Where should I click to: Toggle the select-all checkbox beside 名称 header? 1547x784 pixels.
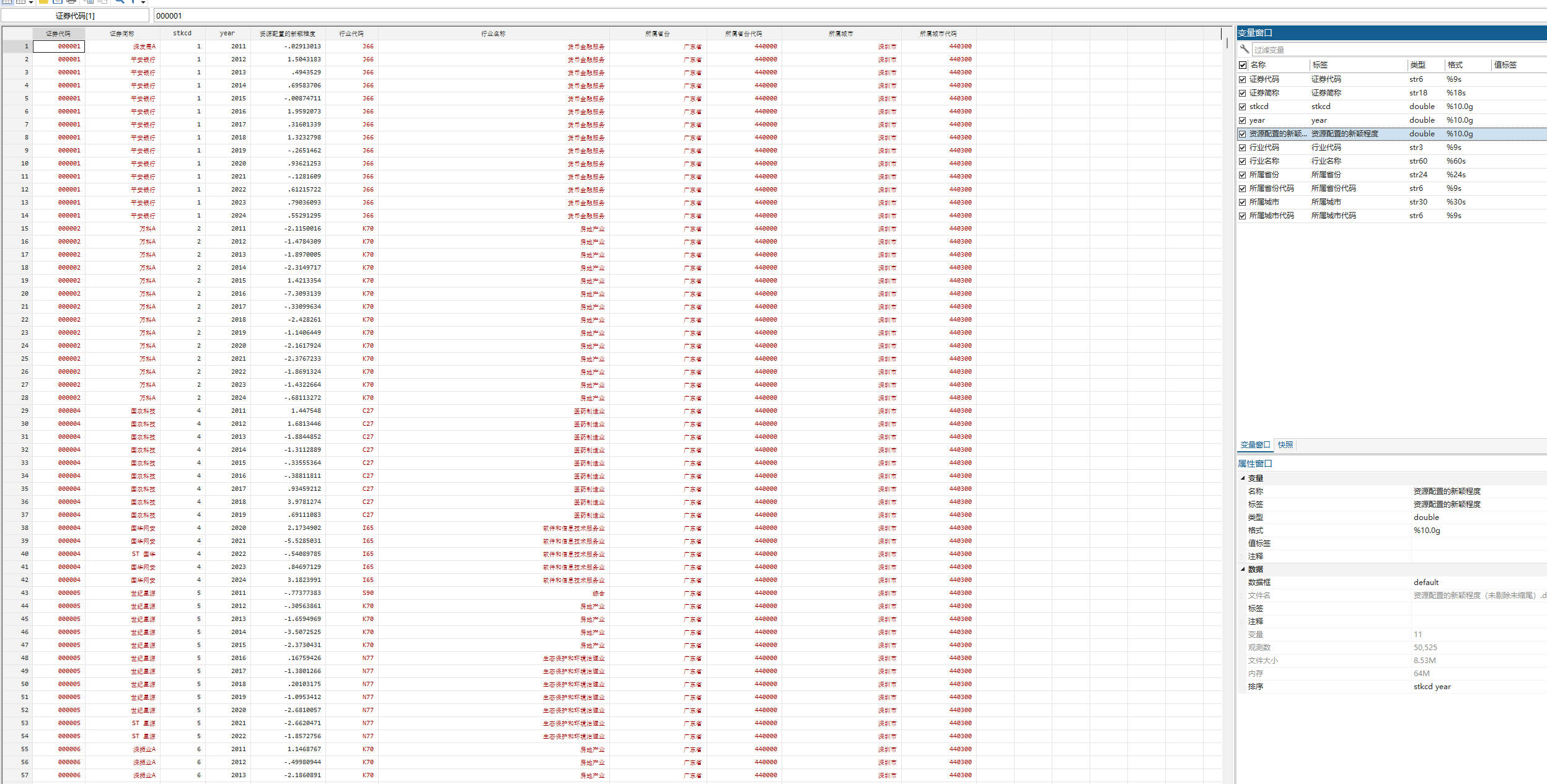point(1242,65)
